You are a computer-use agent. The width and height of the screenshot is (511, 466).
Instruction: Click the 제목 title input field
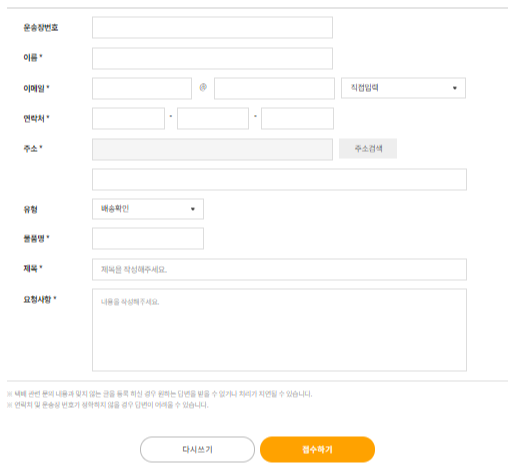click(279, 269)
